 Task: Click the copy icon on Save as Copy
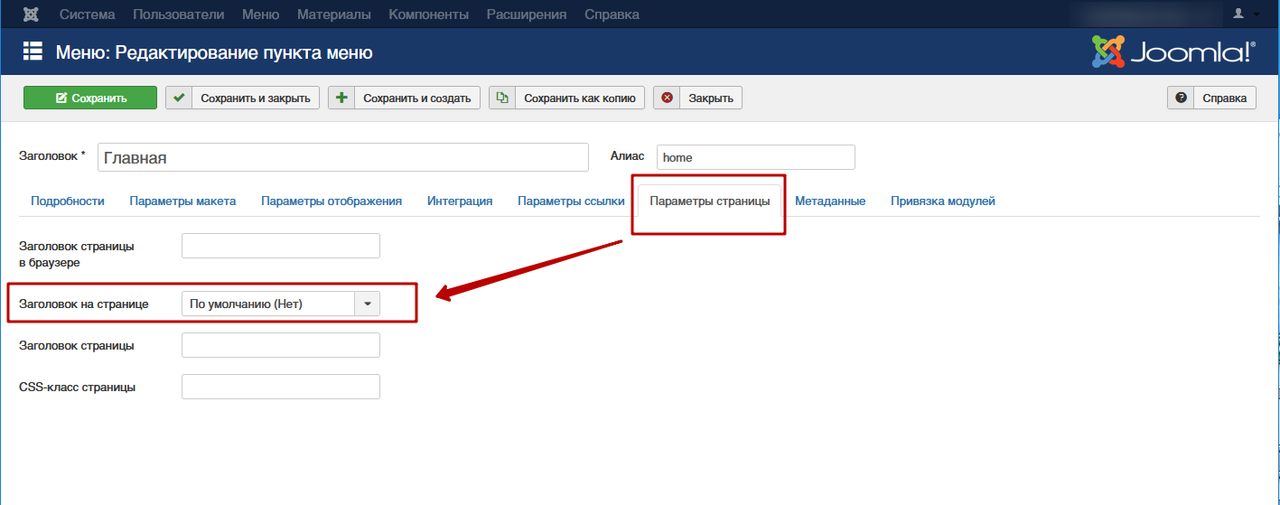coord(502,98)
